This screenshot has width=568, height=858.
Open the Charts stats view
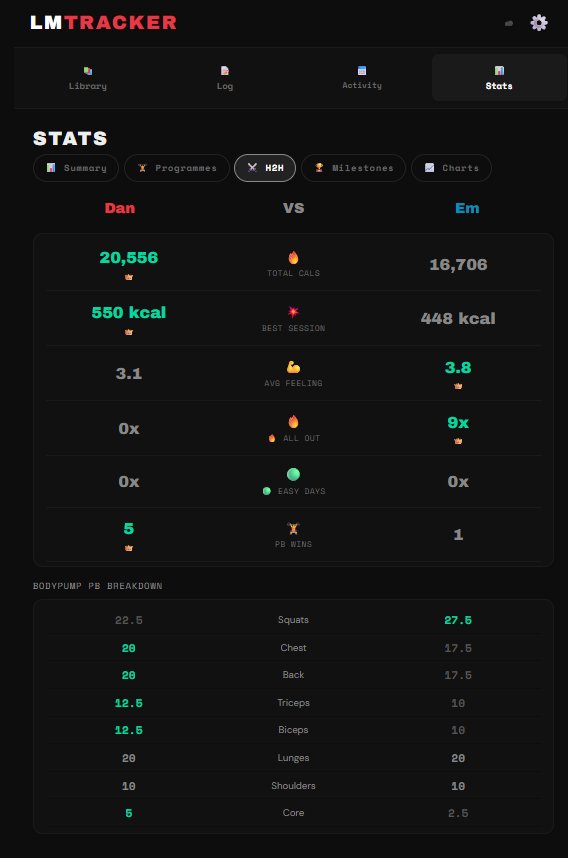tap(451, 168)
